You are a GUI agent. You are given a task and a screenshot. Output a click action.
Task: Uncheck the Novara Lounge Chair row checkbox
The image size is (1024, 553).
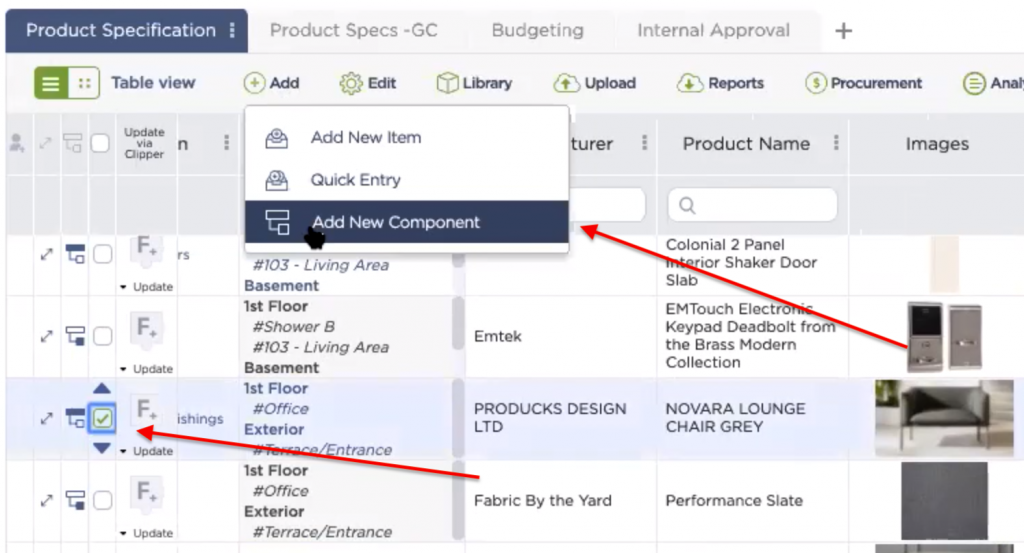103,418
